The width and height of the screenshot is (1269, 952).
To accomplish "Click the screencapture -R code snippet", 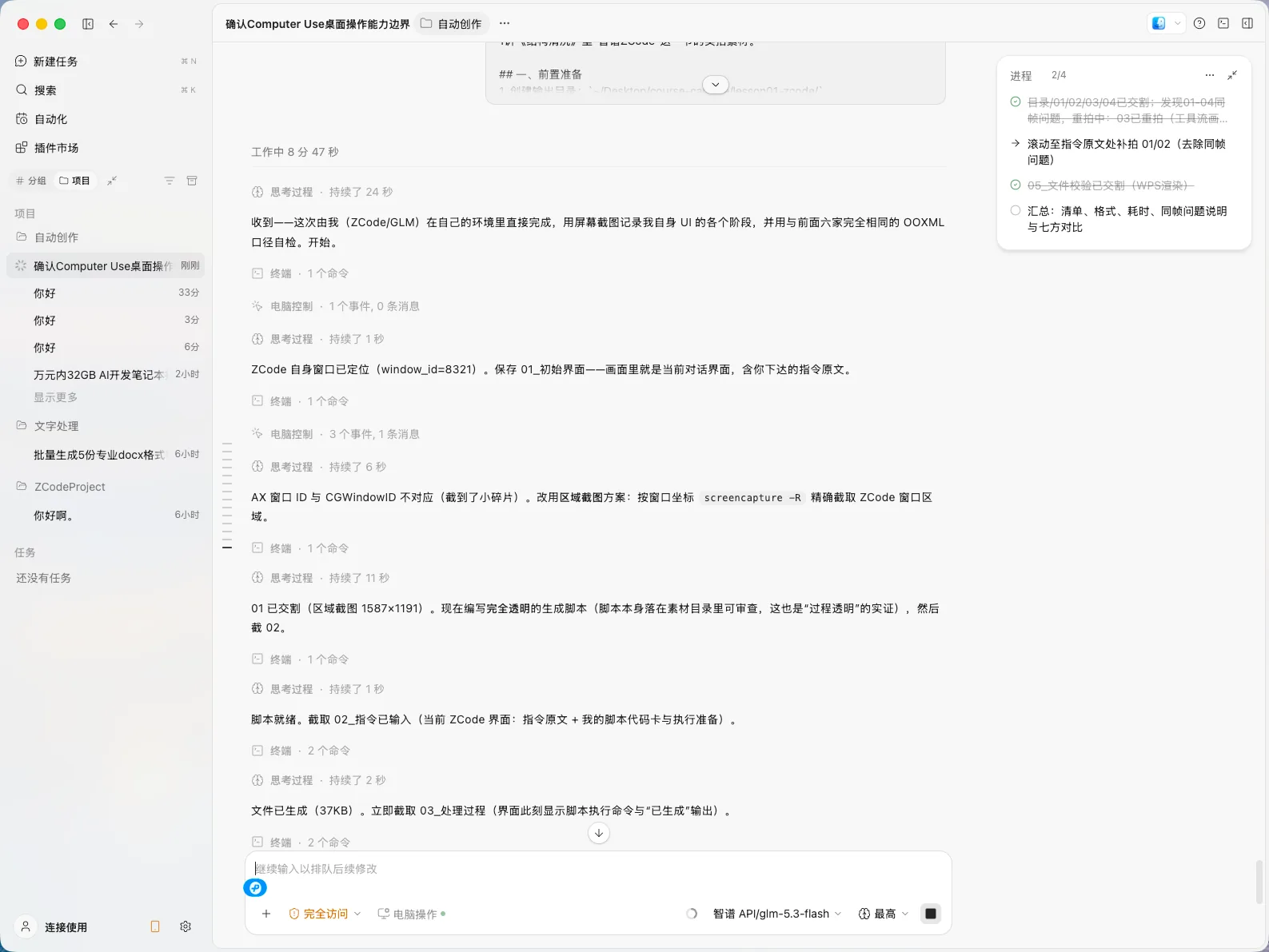I will pos(752,497).
